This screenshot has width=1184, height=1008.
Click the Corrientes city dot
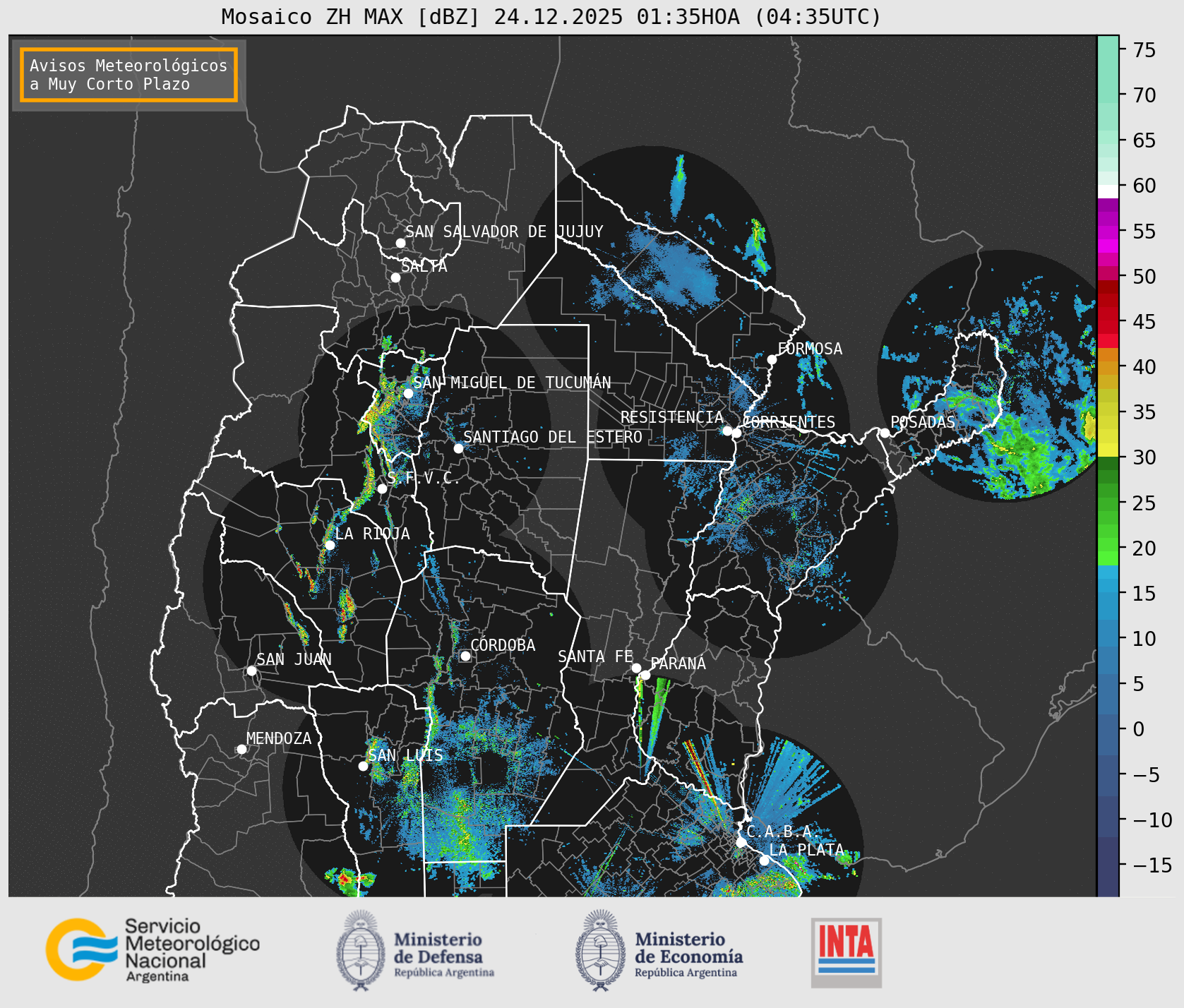point(736,433)
